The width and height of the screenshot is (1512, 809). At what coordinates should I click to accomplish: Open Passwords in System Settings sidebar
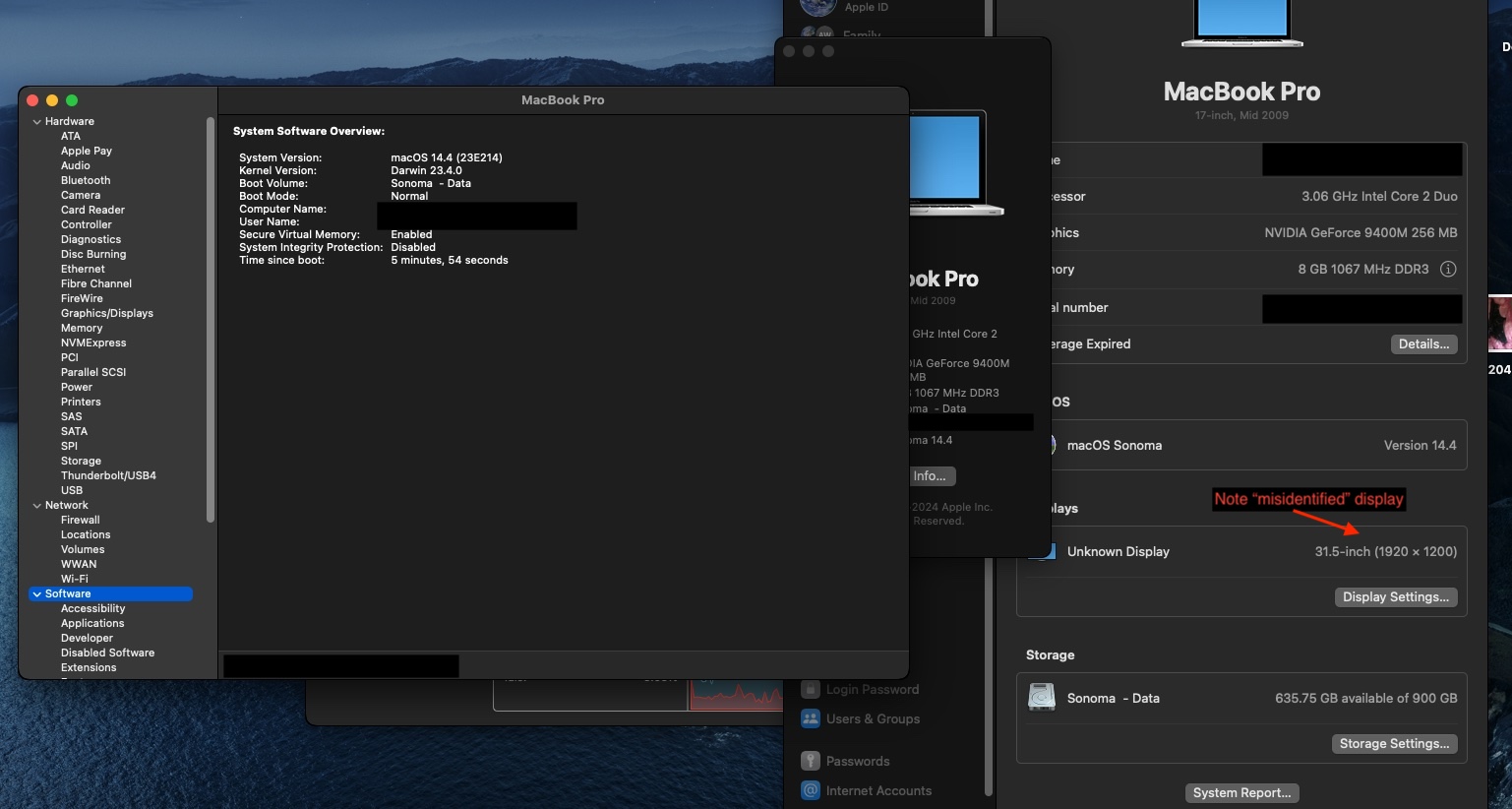coord(846,761)
